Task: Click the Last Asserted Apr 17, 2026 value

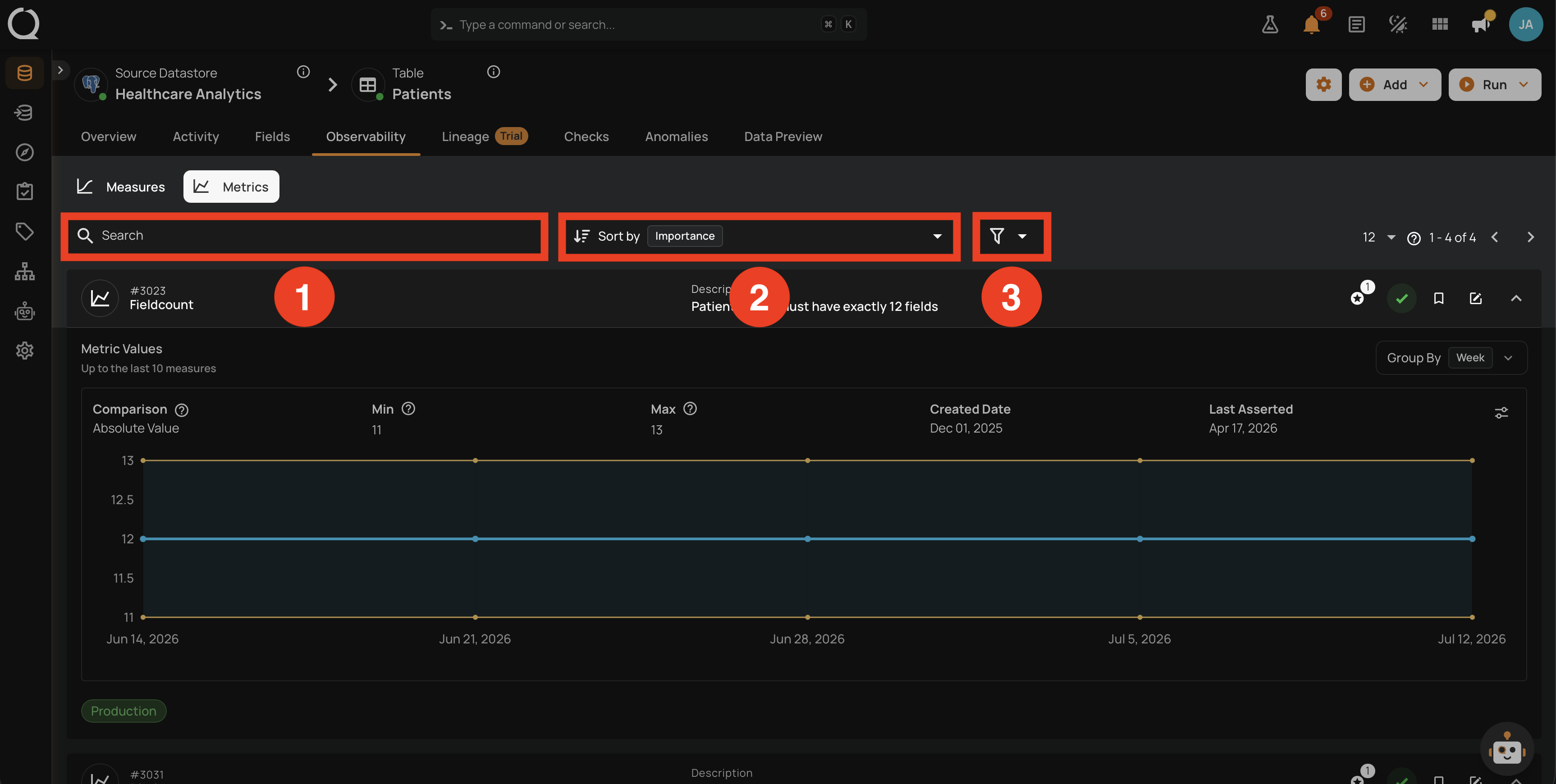Action: click(x=1243, y=428)
